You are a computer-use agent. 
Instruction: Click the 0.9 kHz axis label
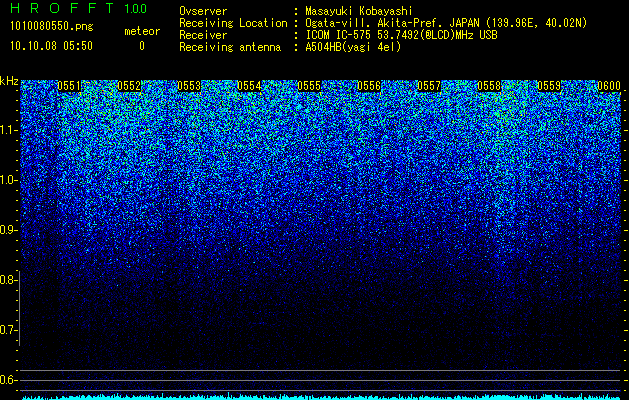point(7,230)
